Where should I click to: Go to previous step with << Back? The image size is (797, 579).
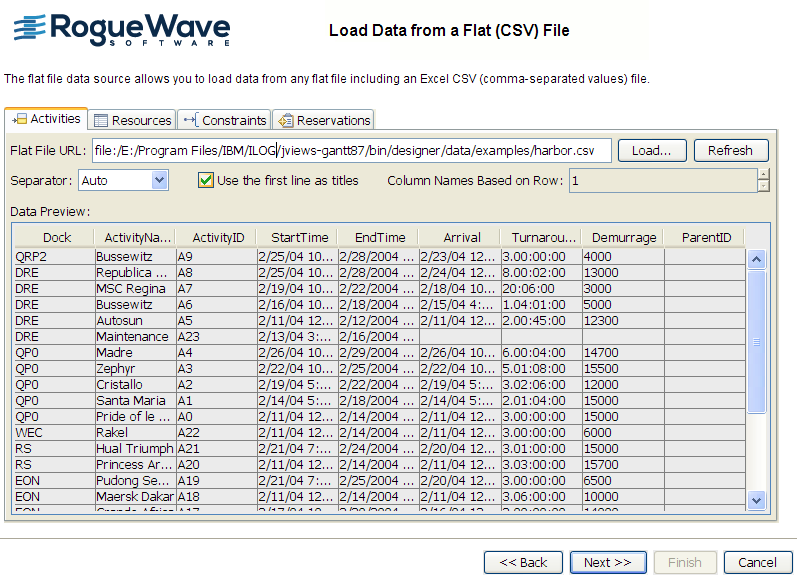[x=523, y=562]
